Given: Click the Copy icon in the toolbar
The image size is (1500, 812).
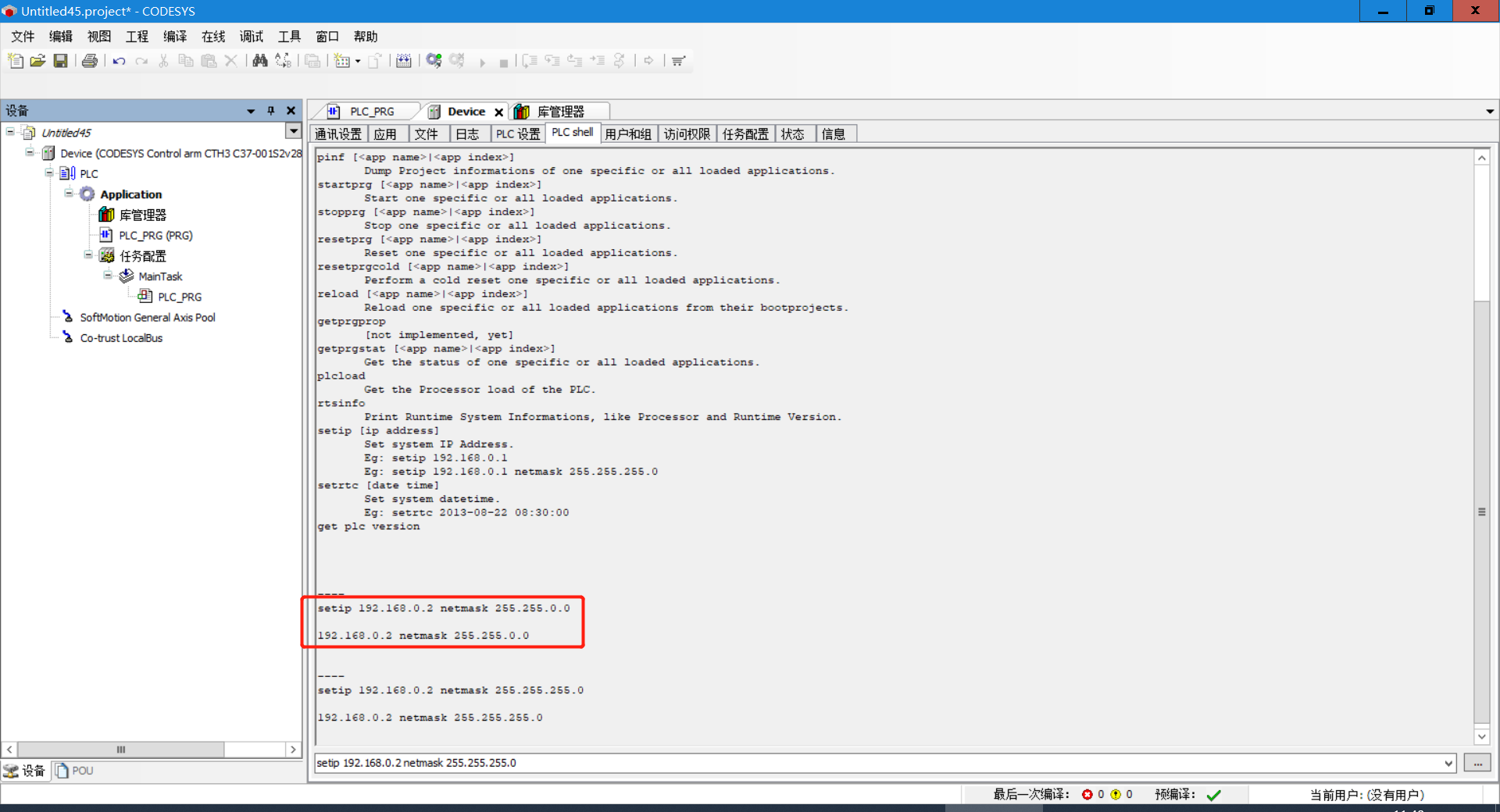Looking at the screenshot, I should click(186, 61).
